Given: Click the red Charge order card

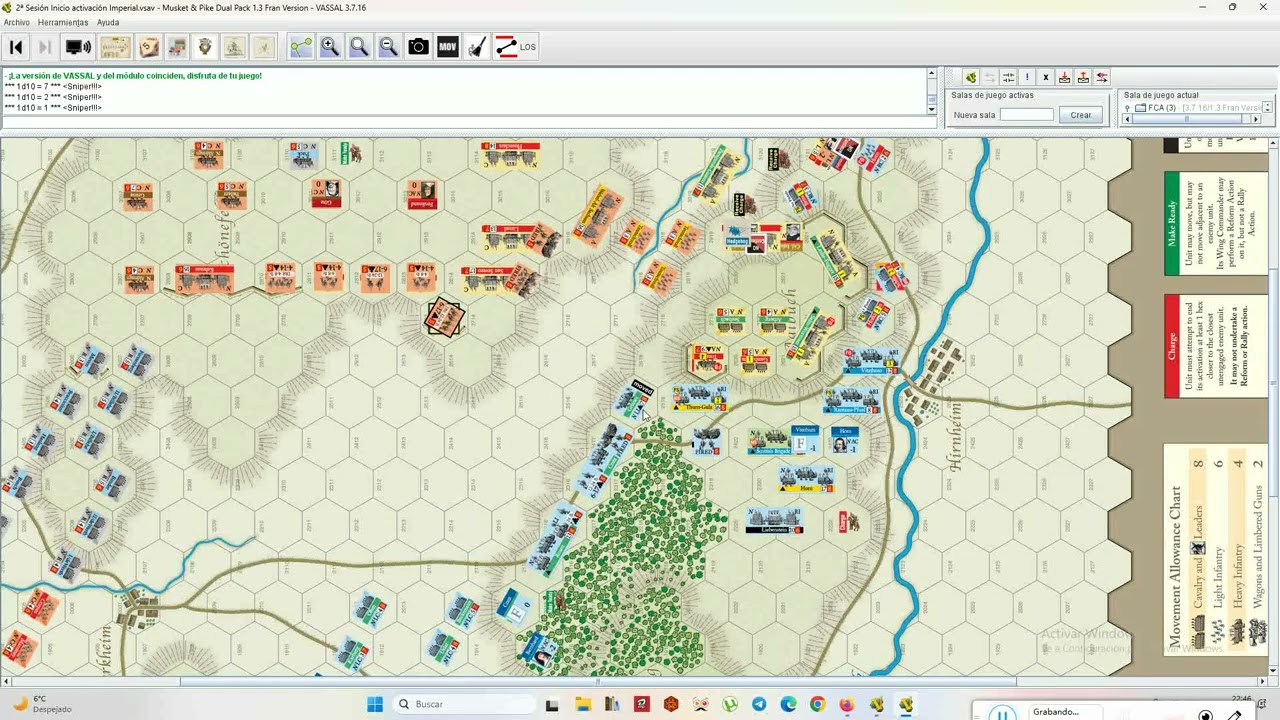Looking at the screenshot, I should coord(1214,346).
